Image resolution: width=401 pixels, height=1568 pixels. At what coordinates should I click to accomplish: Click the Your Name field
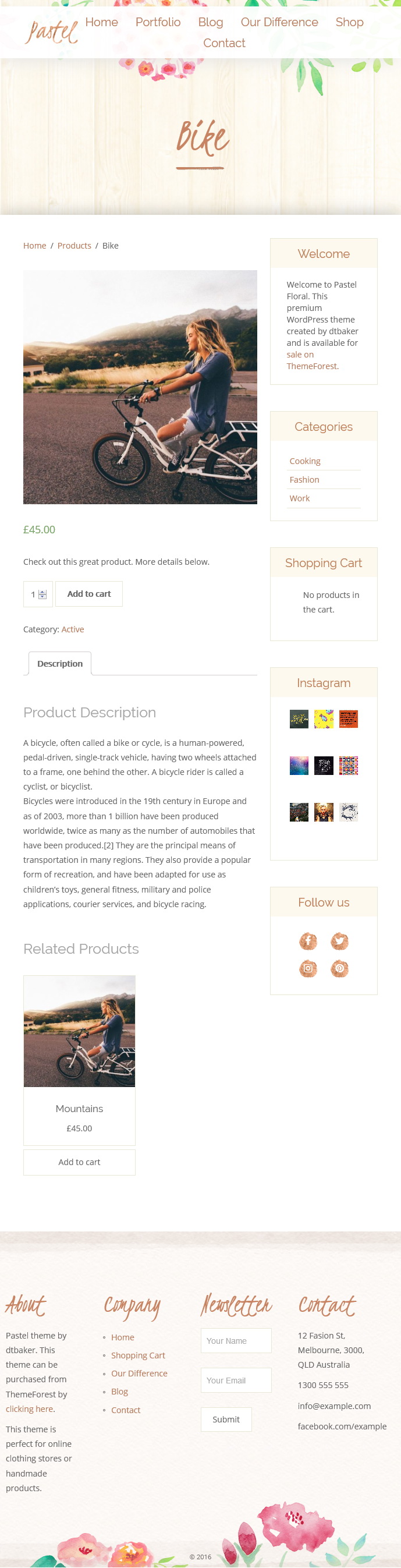pyautogui.click(x=236, y=1340)
